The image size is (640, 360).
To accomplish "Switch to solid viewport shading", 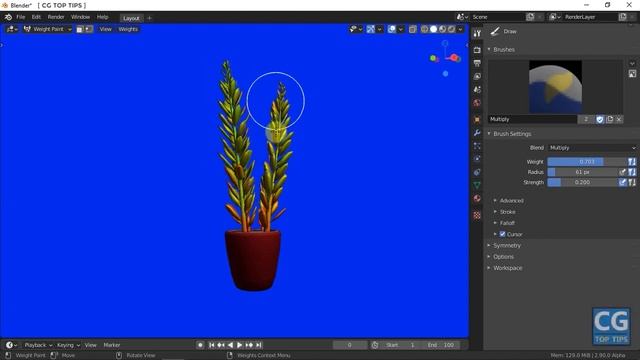I will (x=433, y=29).
